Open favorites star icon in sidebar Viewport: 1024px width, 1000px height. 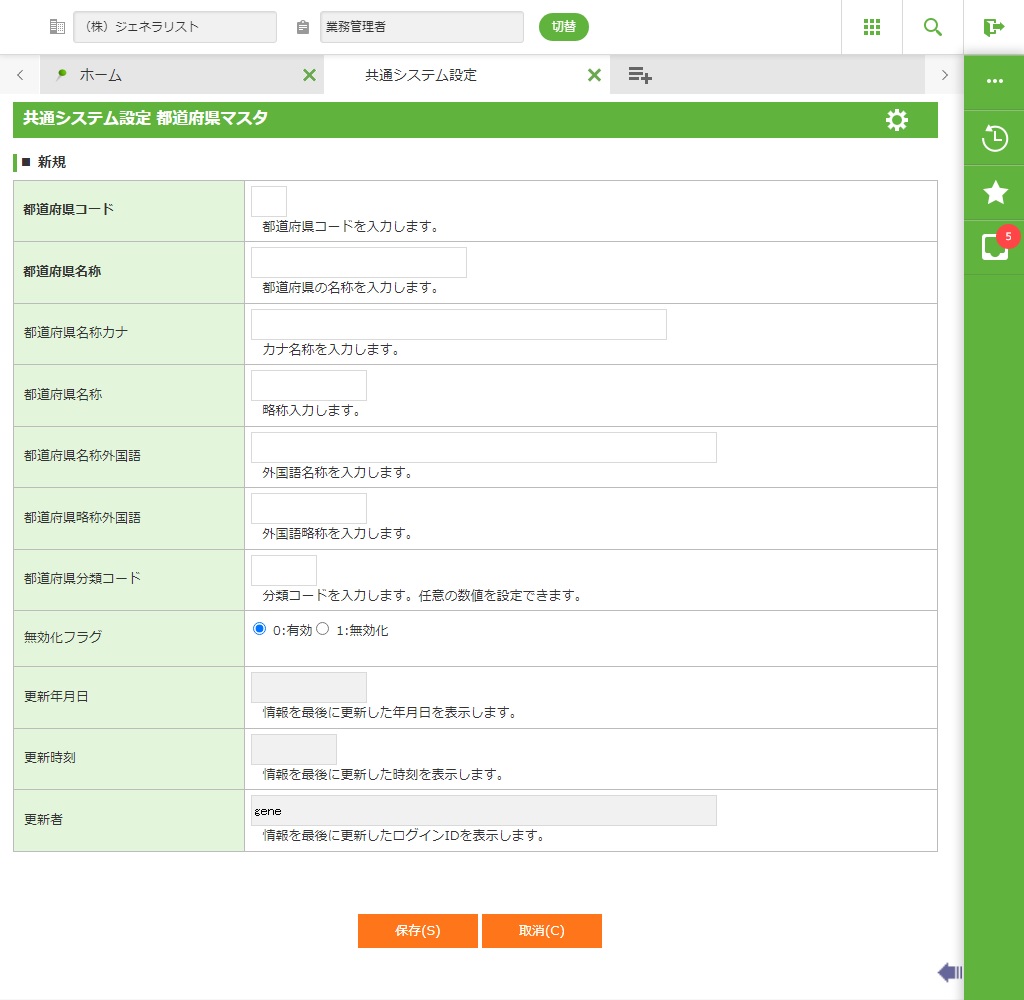[995, 193]
